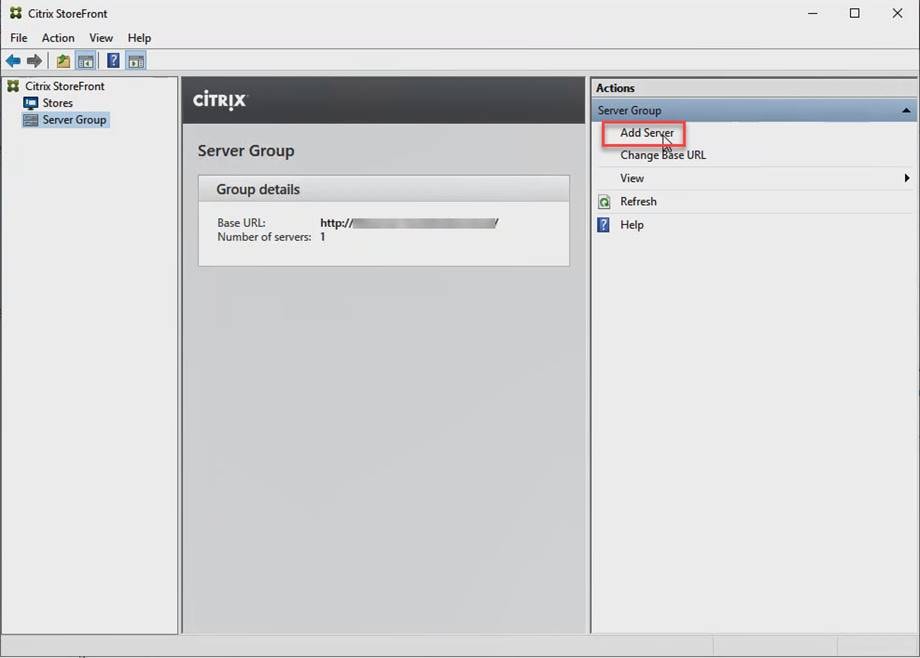Maximize the Citrix StoreFront window
Screen dimensions: 920x658
click(x=855, y=13)
